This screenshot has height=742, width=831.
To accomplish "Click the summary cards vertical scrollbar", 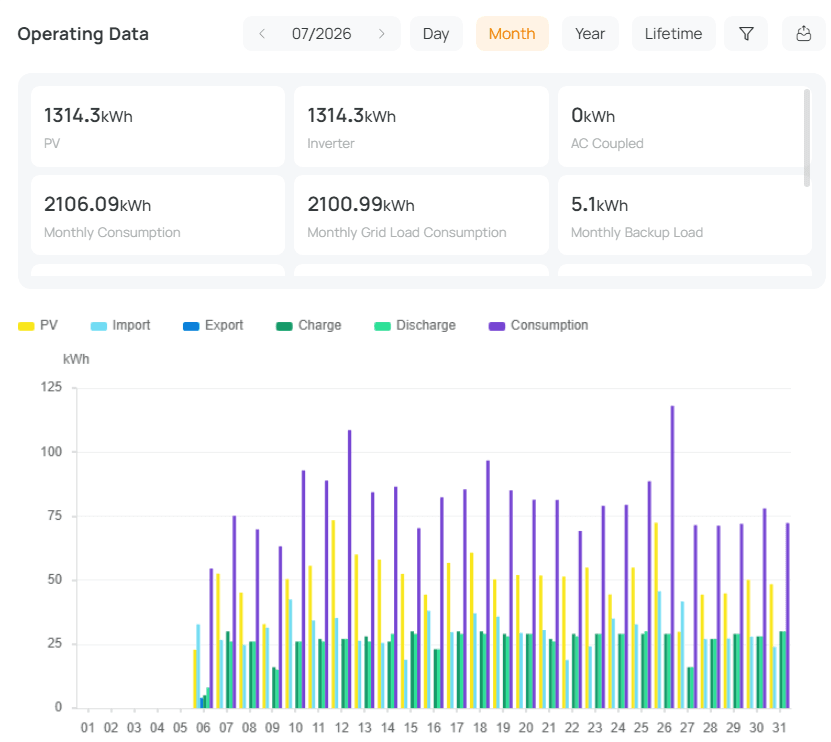I will tap(807, 138).
